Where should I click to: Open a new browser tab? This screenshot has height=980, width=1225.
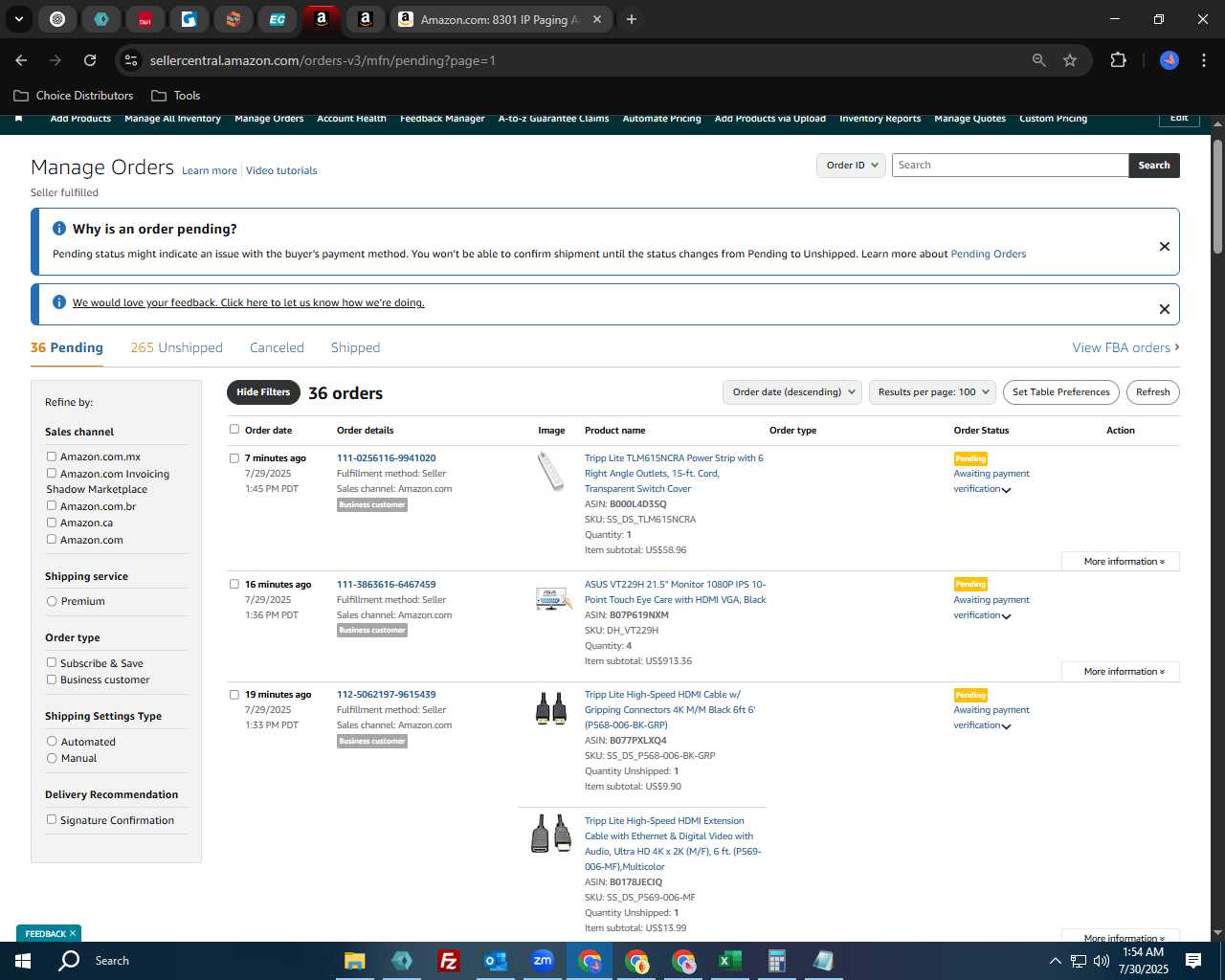pyautogui.click(x=632, y=19)
